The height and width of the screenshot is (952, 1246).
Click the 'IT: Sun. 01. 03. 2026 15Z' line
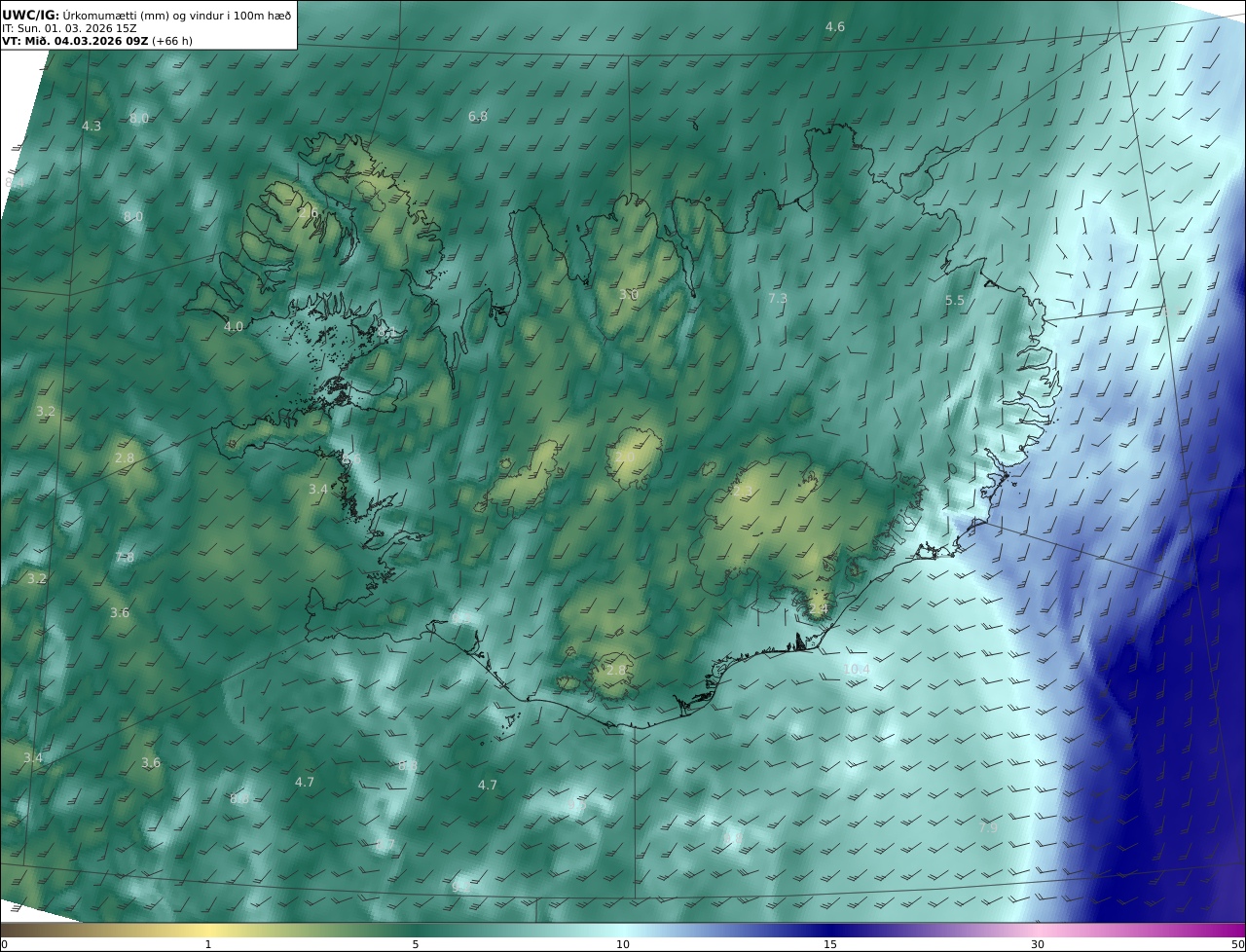(x=69, y=28)
